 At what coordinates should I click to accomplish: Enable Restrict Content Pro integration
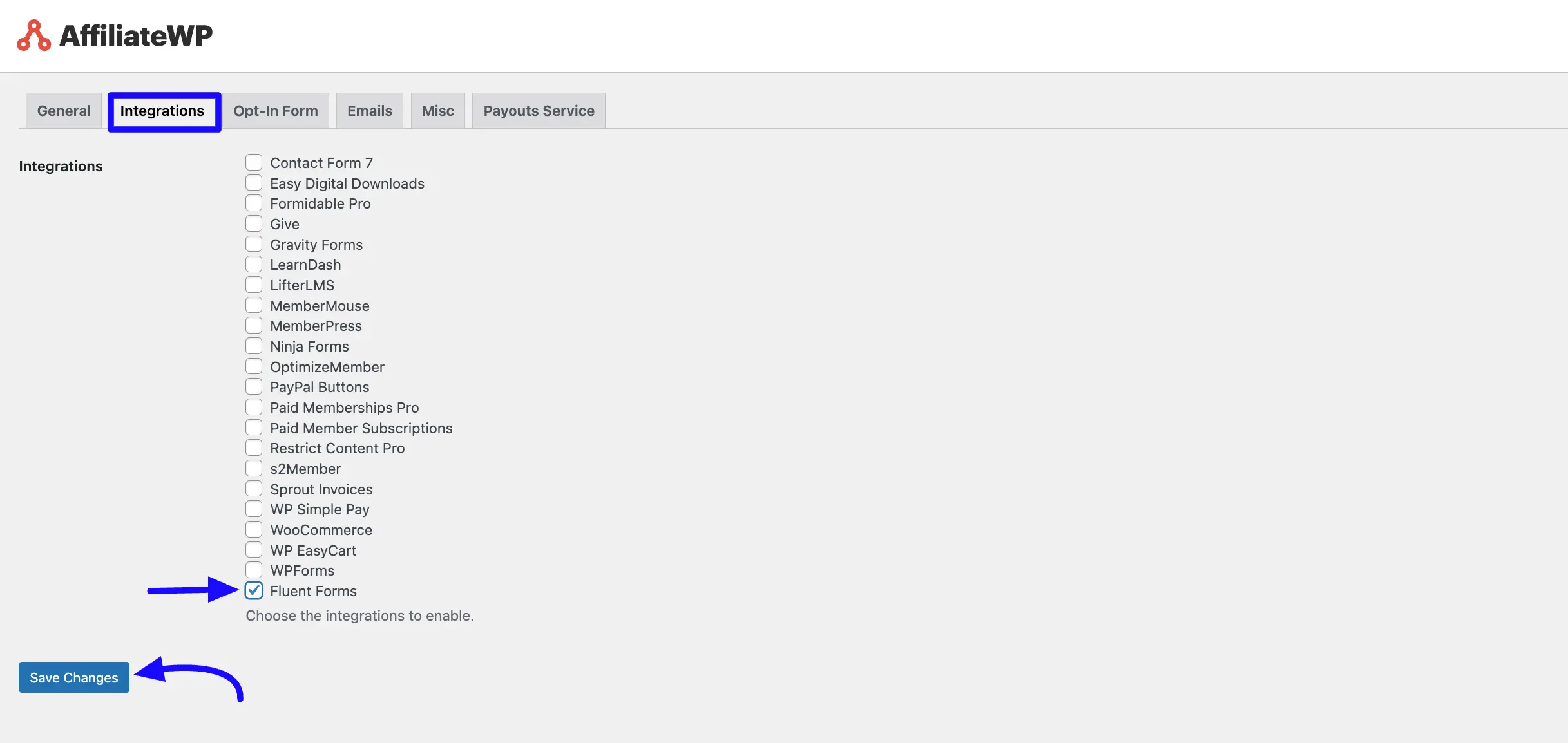254,447
